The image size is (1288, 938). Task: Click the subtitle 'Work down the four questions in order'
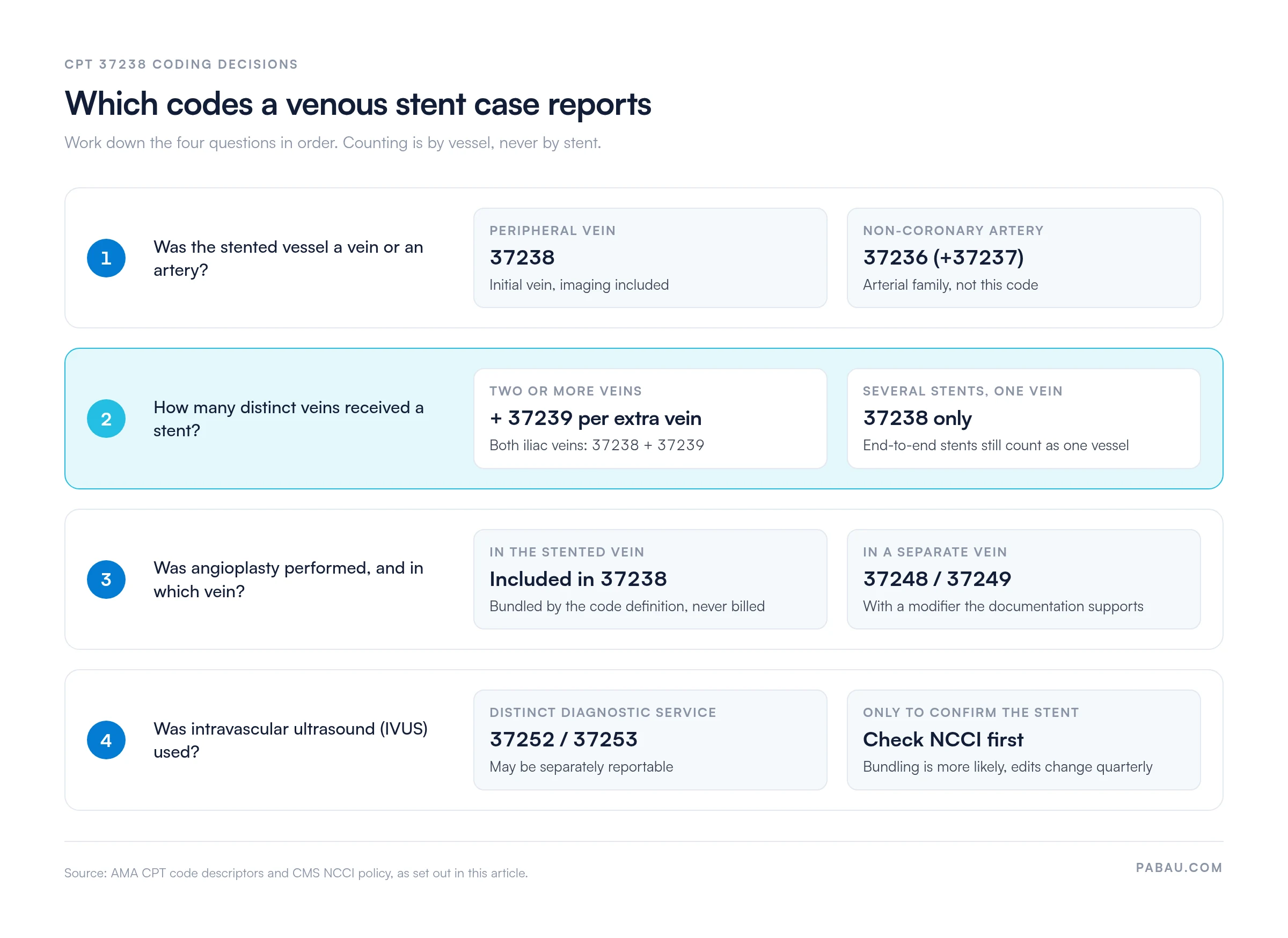point(201,143)
